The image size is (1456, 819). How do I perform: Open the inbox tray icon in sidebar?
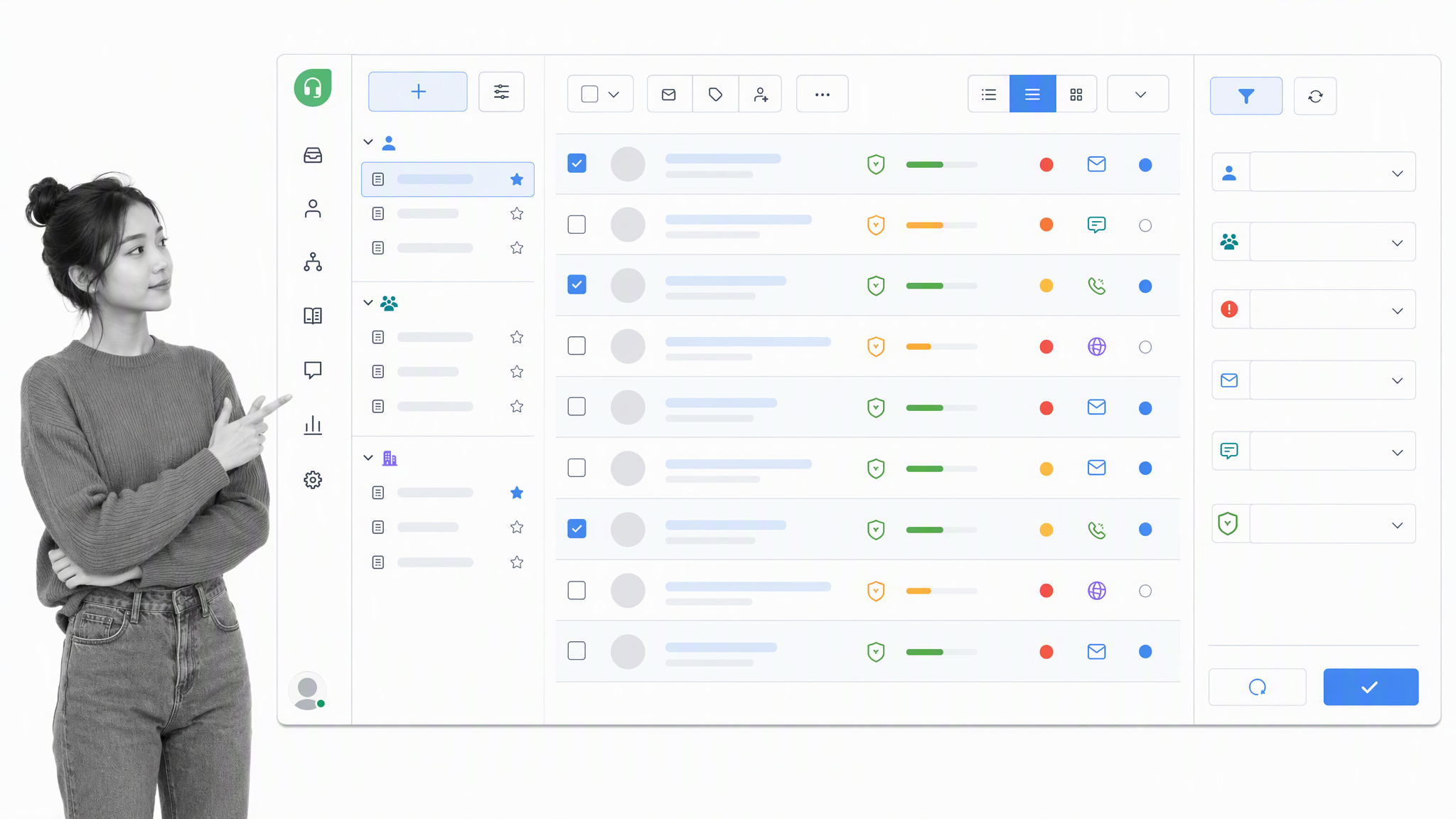[x=313, y=155]
